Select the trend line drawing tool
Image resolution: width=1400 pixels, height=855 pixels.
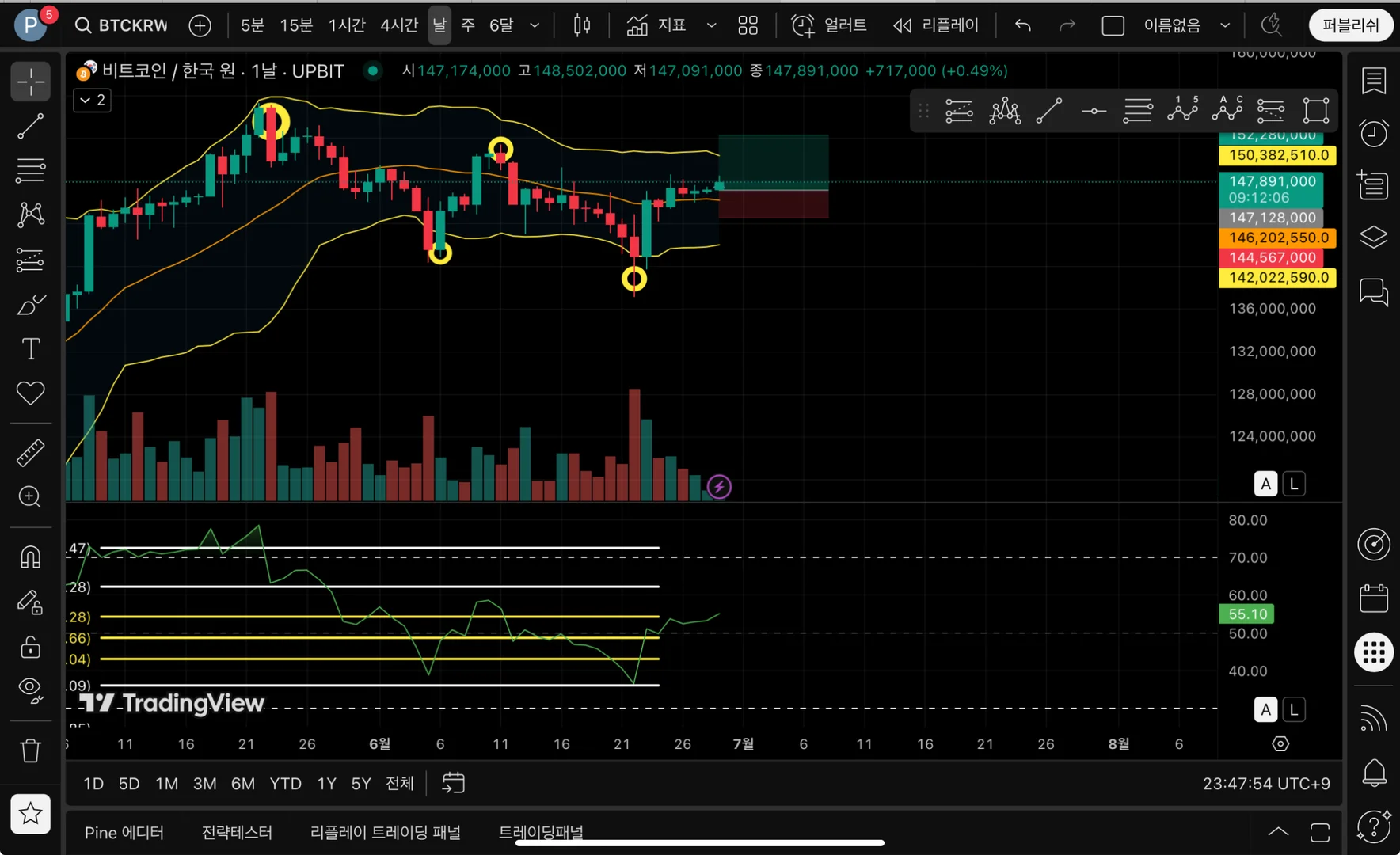tap(30, 127)
